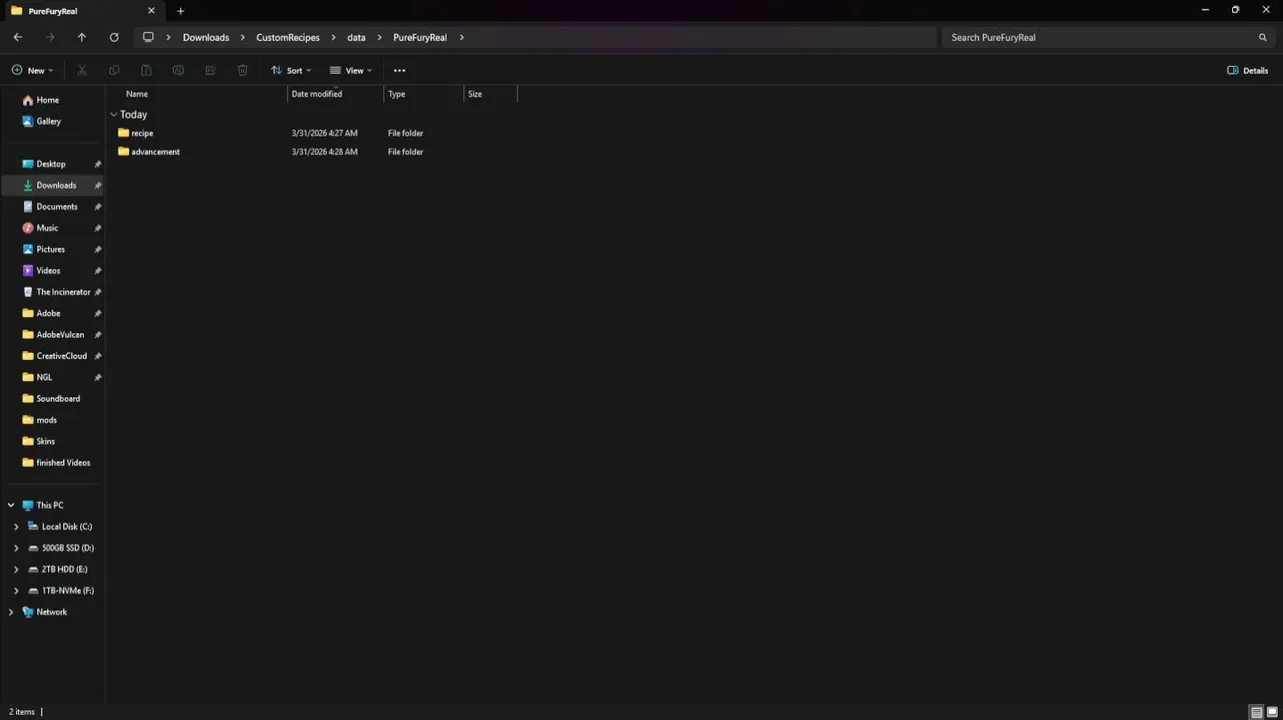Expand 2TB HDD (E:) node
Screen dimensions: 1283x720
click(x=16, y=569)
